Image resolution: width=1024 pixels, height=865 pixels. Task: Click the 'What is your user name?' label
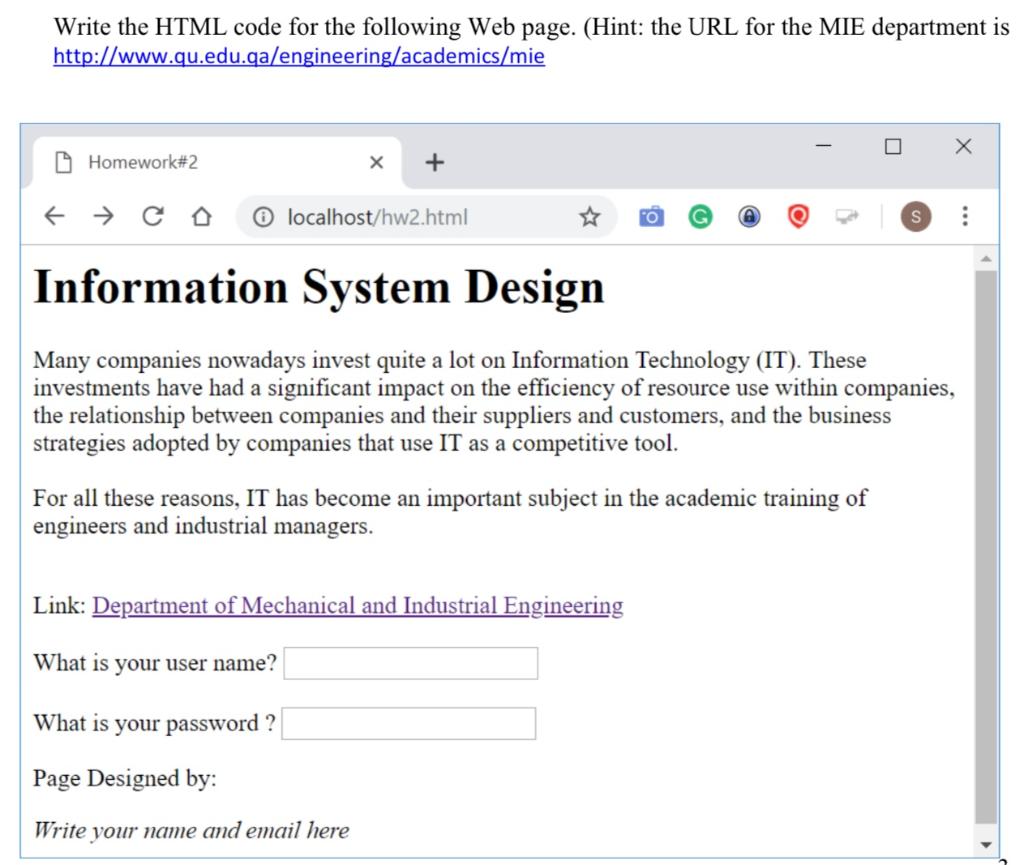coord(155,663)
